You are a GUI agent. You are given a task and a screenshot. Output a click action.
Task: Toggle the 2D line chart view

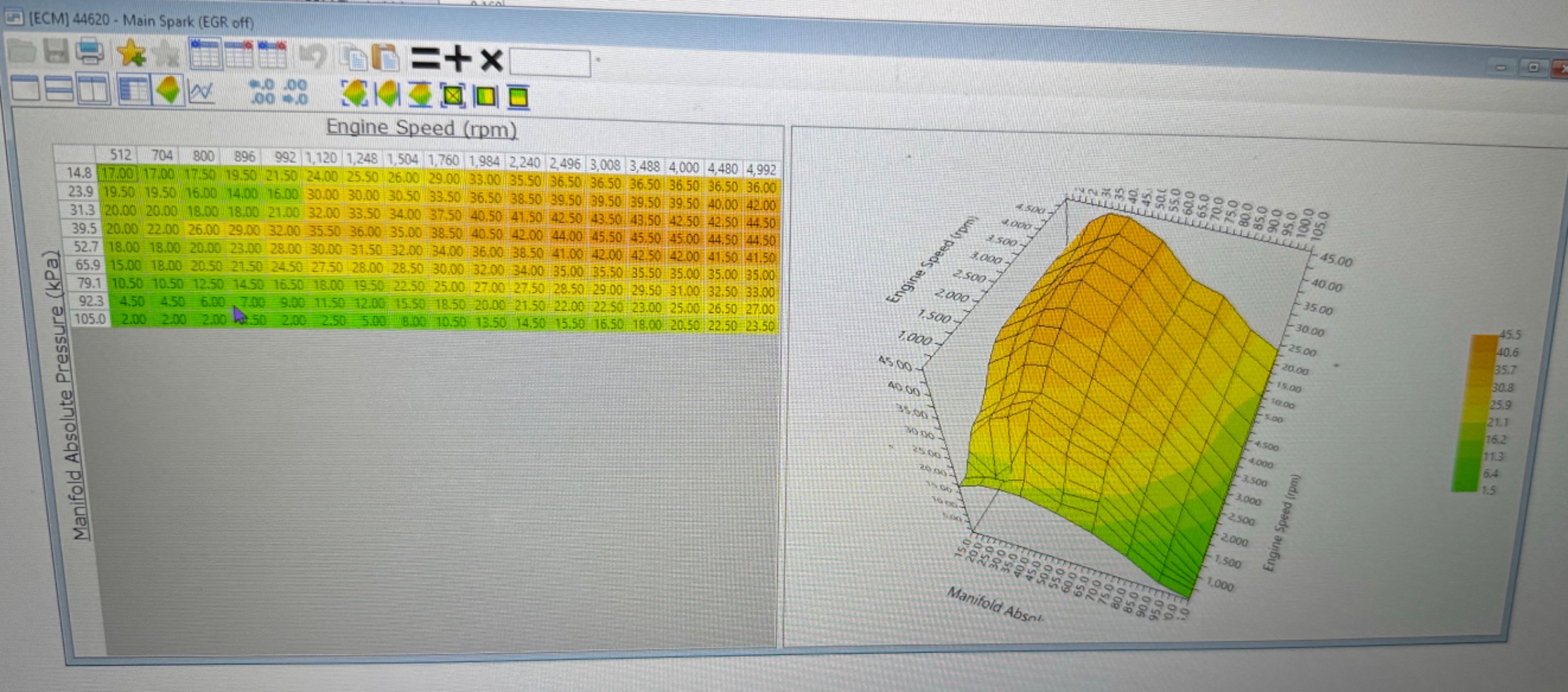pyautogui.click(x=201, y=92)
